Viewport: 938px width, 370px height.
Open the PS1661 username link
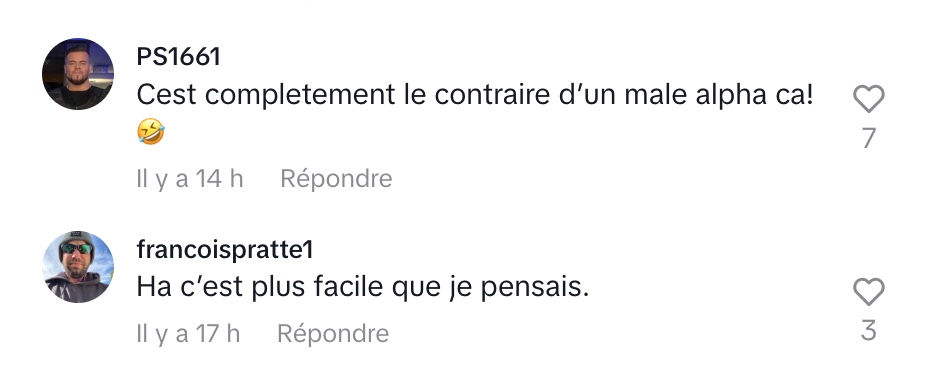click(178, 57)
